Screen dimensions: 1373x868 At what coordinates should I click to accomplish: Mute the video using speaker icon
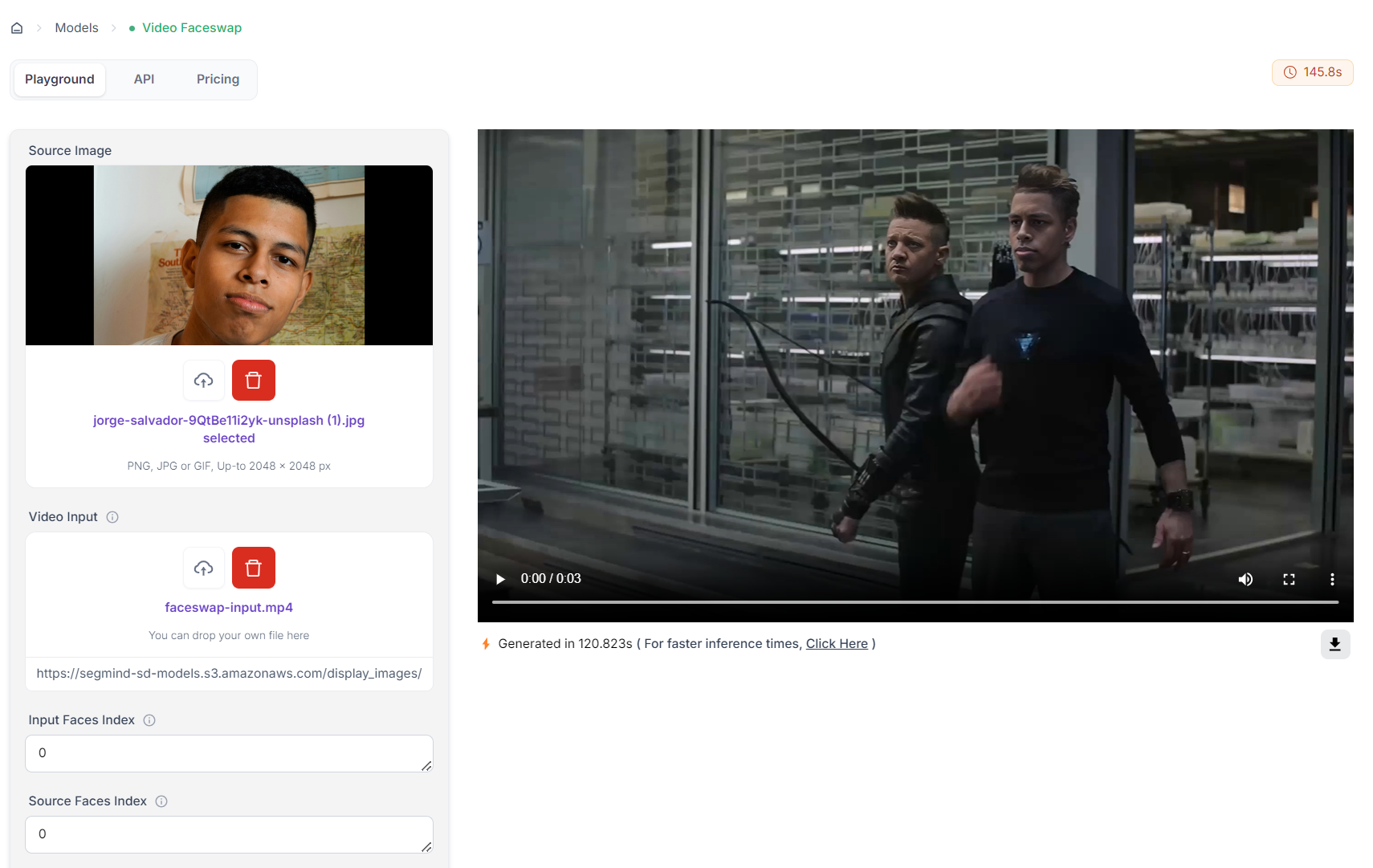coord(1245,579)
